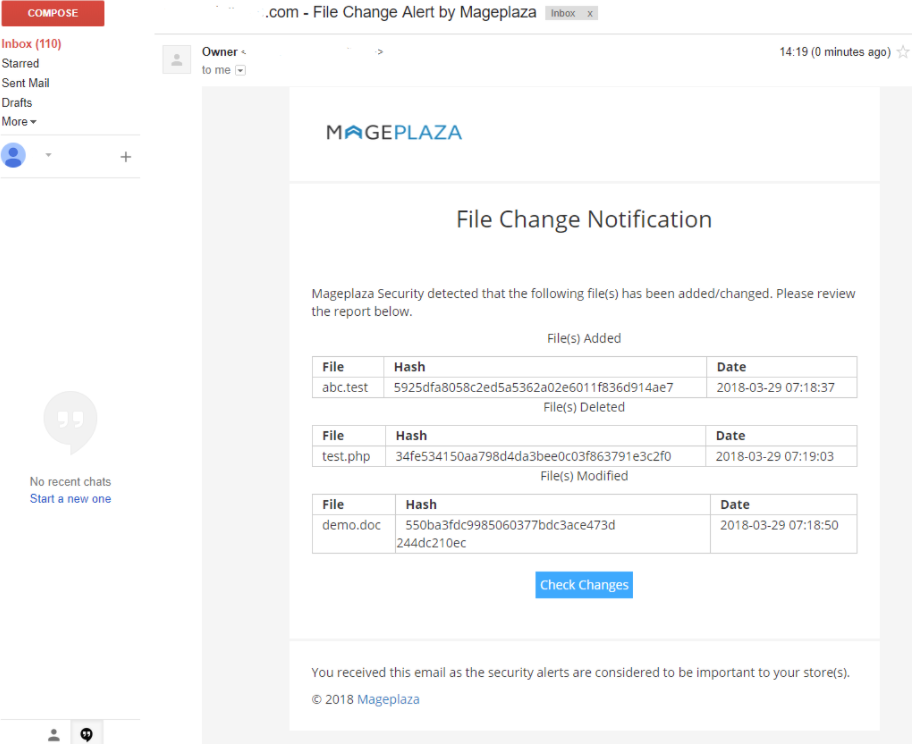913x748 pixels.
Task: Open the Drafts folder
Action: [x=17, y=103]
